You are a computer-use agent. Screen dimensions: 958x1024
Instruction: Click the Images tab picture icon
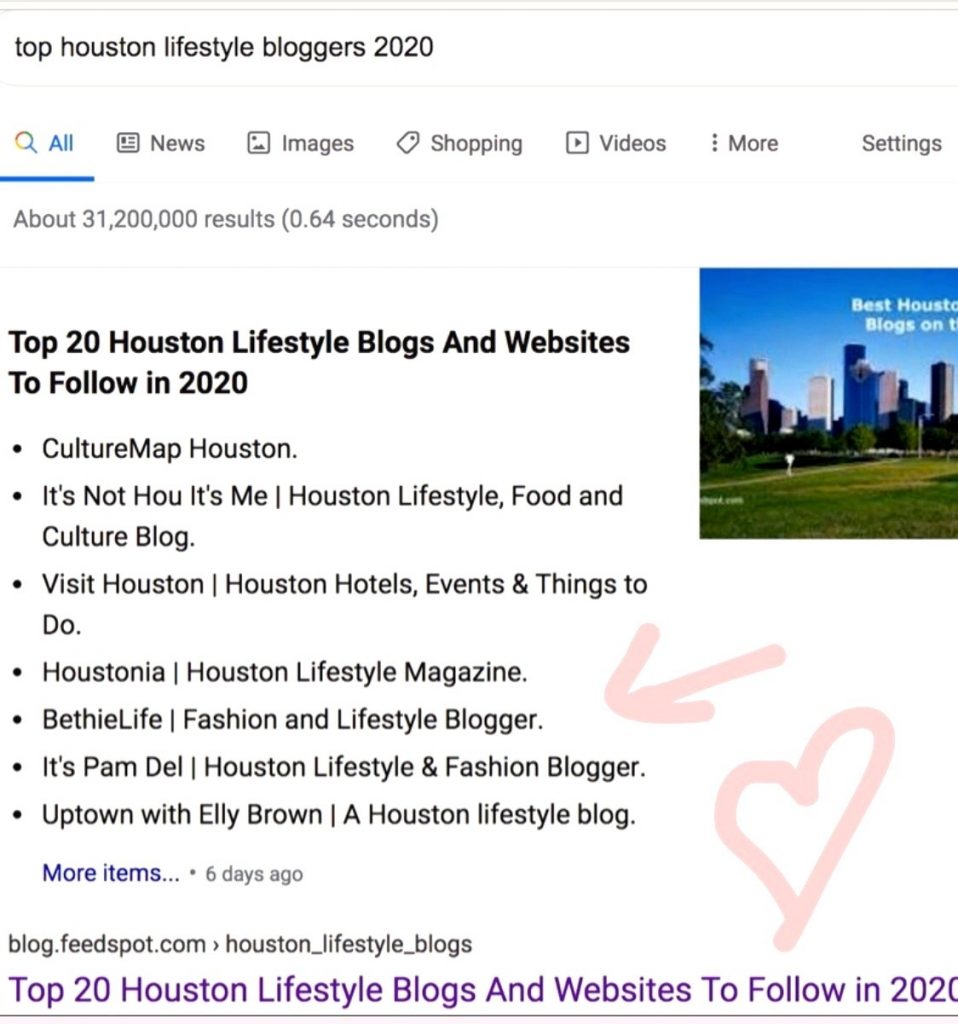[259, 142]
